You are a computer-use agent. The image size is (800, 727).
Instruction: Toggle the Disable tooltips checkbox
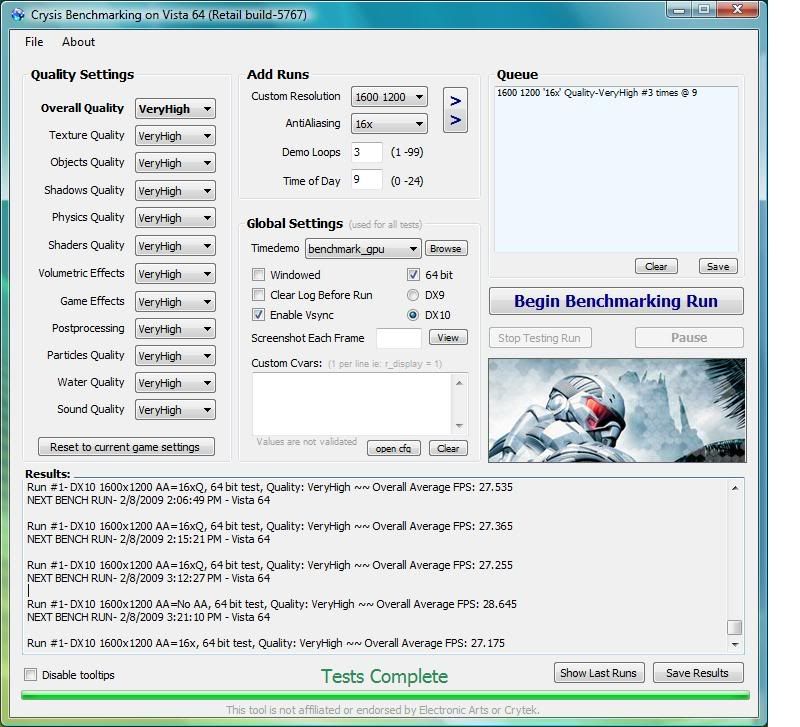click(x=30, y=675)
